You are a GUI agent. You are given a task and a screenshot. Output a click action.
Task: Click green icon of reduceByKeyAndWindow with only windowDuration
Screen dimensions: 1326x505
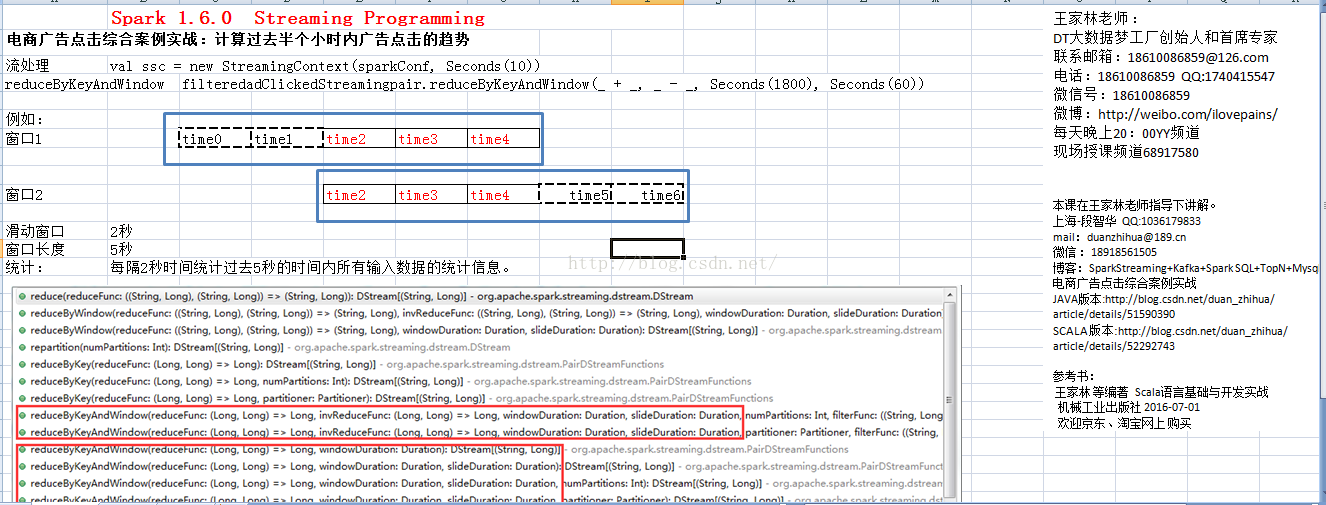click(x=22, y=449)
